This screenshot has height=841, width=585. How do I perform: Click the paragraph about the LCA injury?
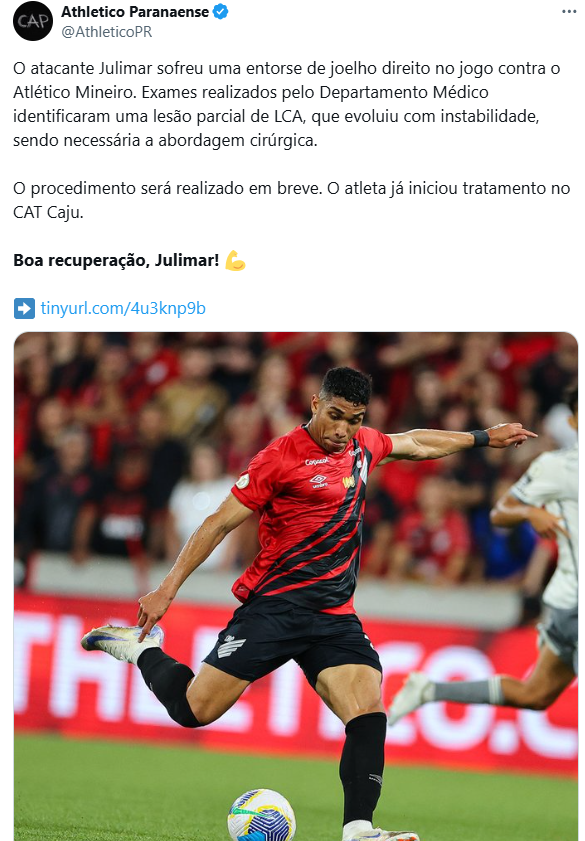[287, 105]
